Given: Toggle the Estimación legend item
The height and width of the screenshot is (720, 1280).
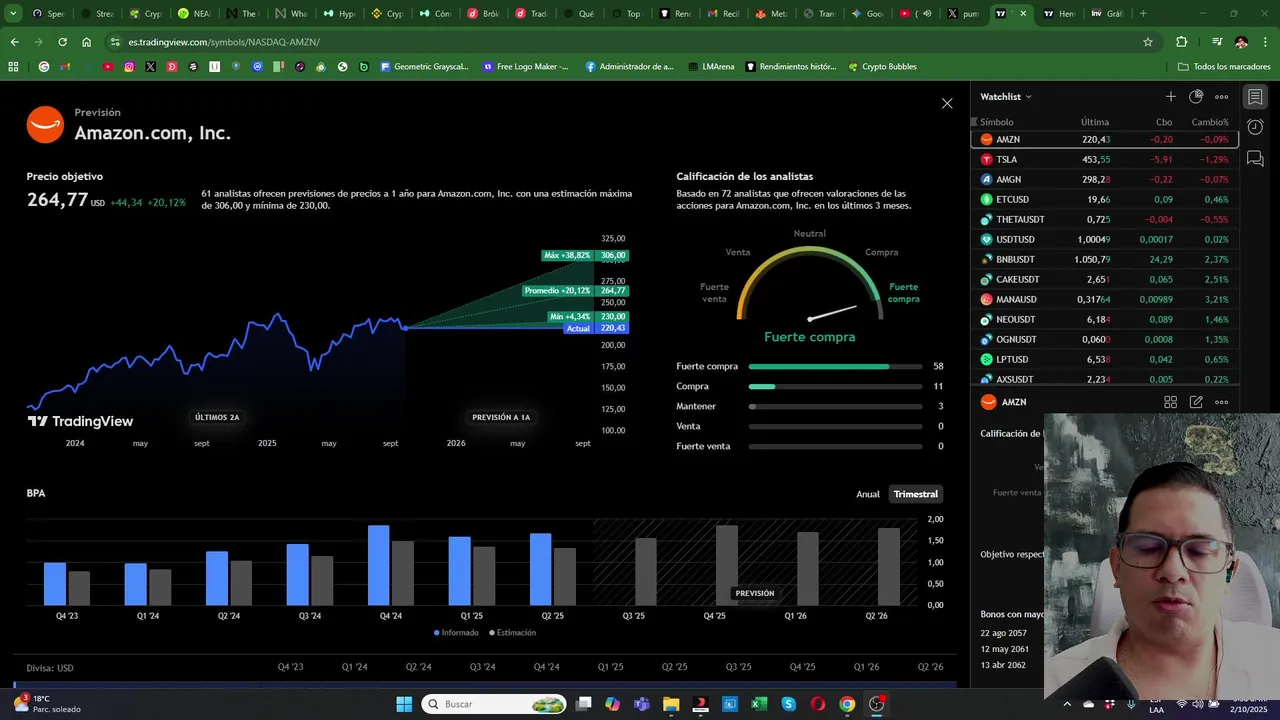Looking at the screenshot, I should pos(512,632).
